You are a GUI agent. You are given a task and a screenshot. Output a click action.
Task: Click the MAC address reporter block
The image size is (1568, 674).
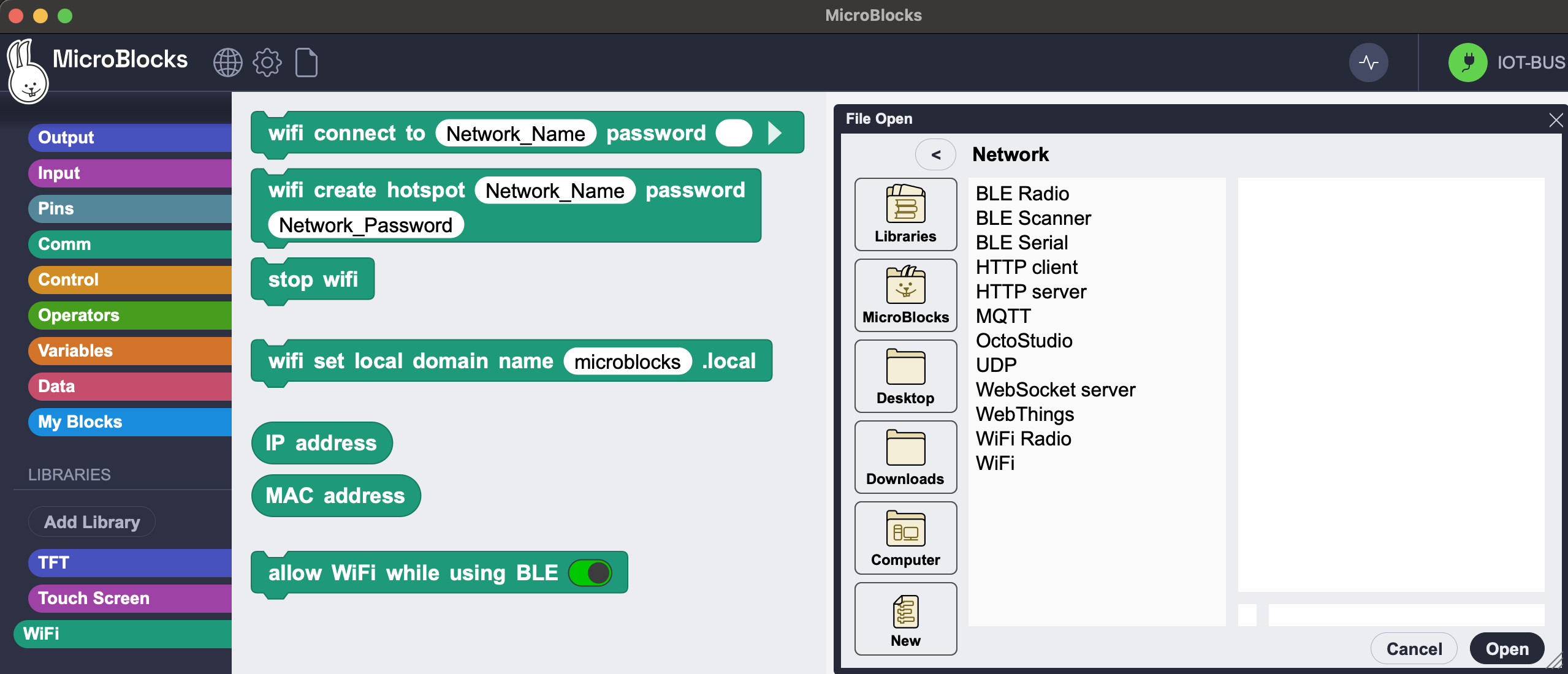(x=336, y=496)
